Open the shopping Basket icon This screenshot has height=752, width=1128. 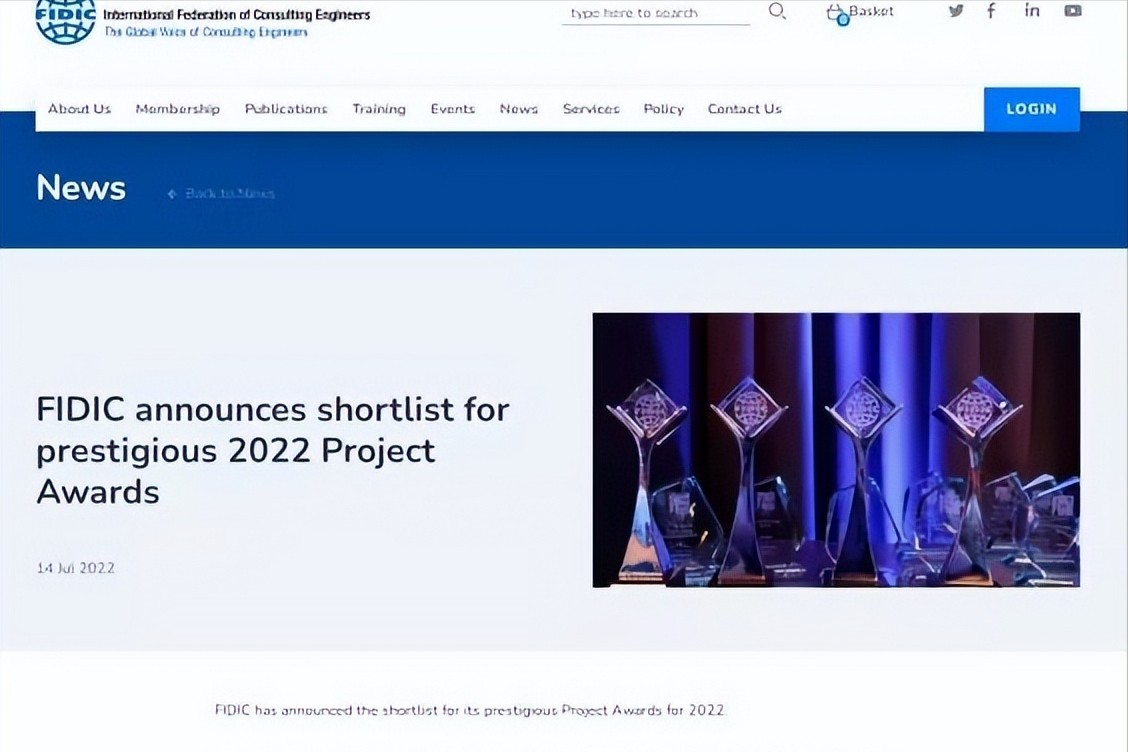click(x=837, y=13)
